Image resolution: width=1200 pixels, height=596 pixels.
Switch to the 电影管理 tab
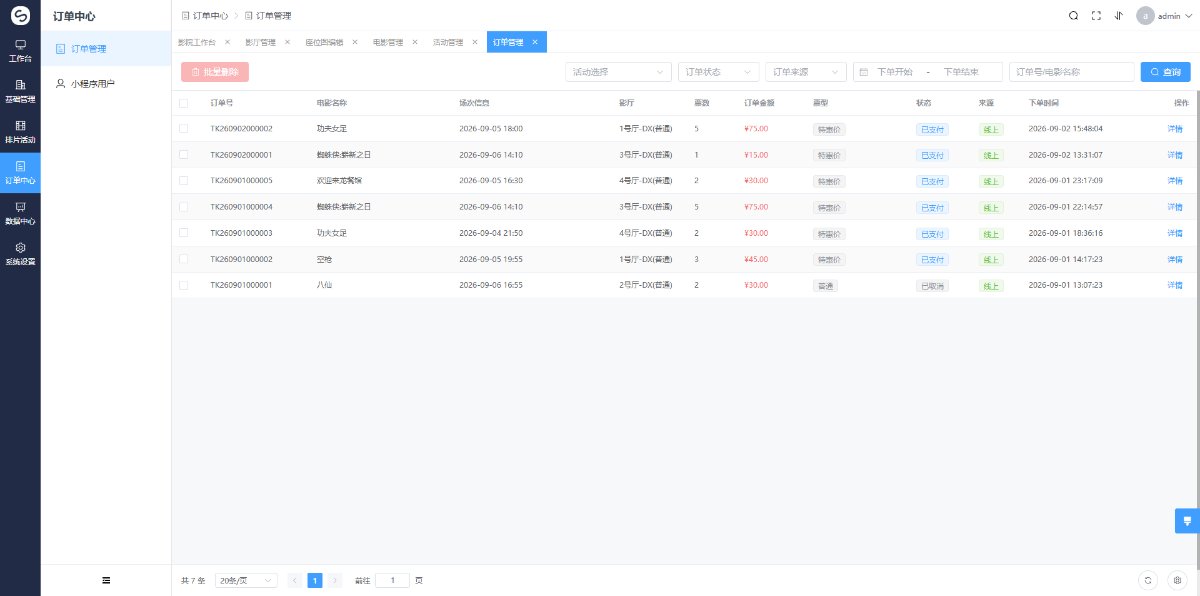pos(388,42)
